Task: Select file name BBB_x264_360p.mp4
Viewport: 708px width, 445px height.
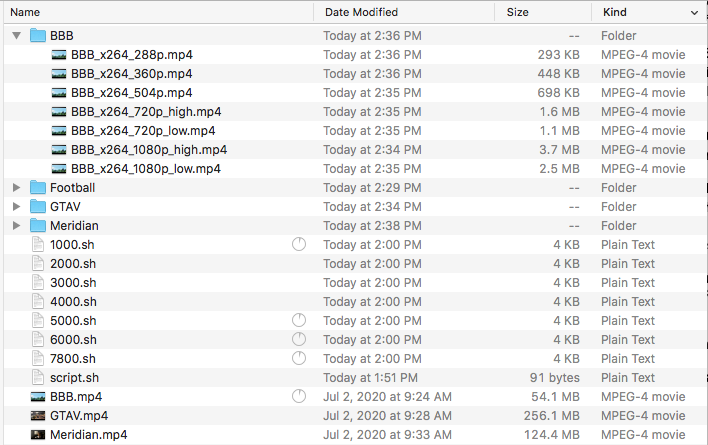Action: tap(132, 74)
